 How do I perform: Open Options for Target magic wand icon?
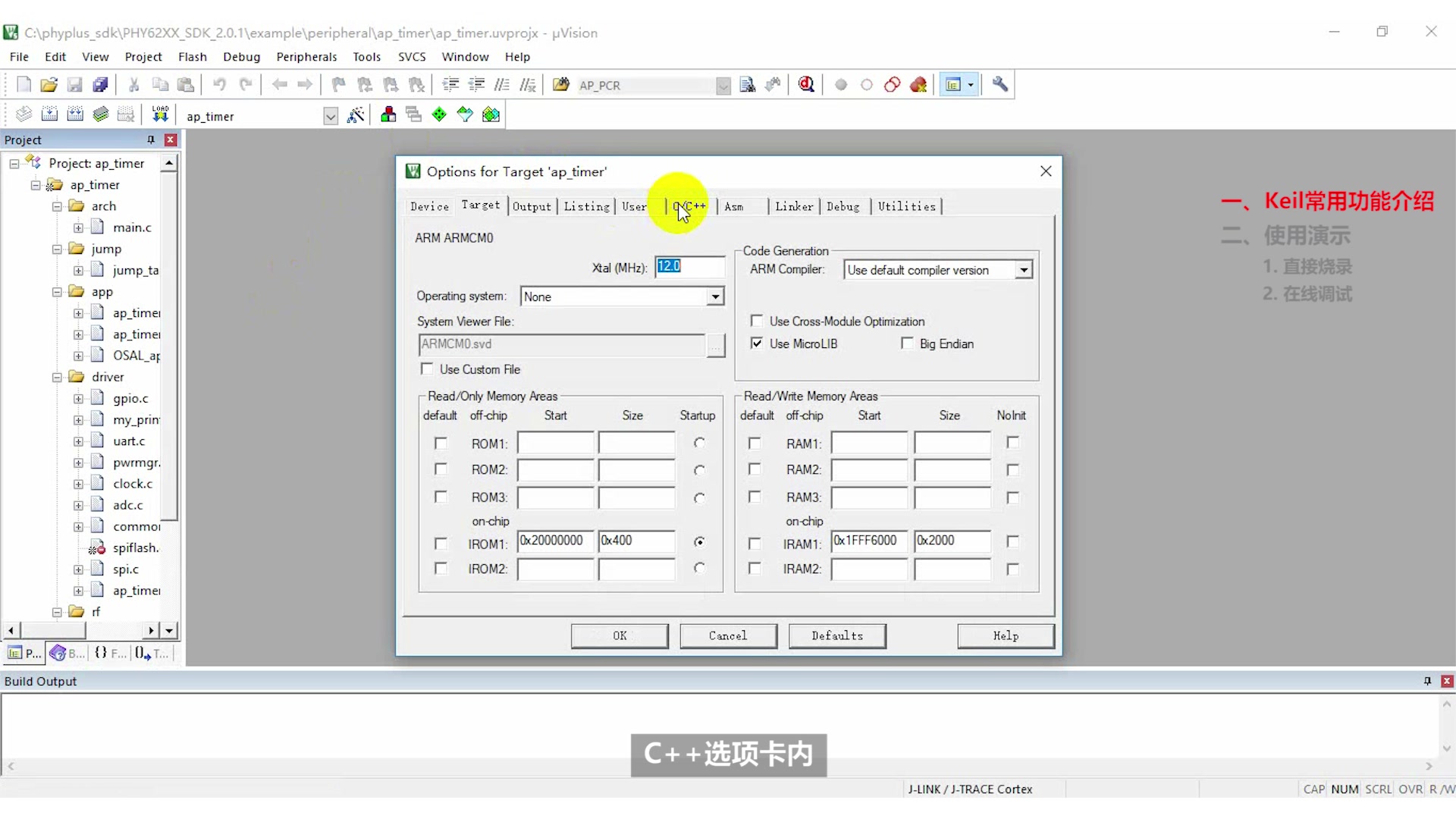[x=355, y=115]
